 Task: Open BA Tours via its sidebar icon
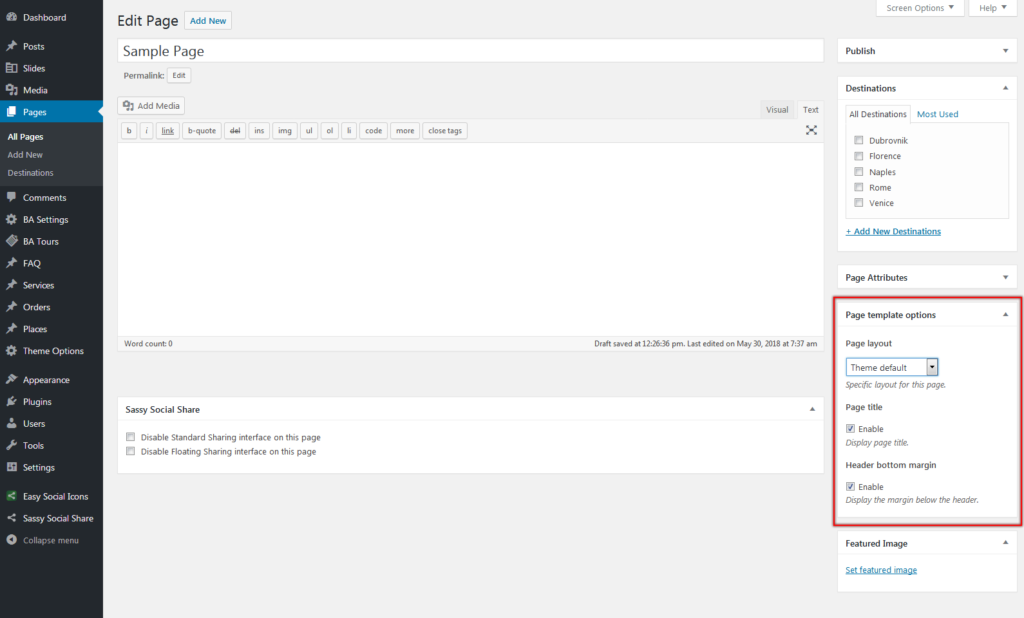tap(12, 242)
